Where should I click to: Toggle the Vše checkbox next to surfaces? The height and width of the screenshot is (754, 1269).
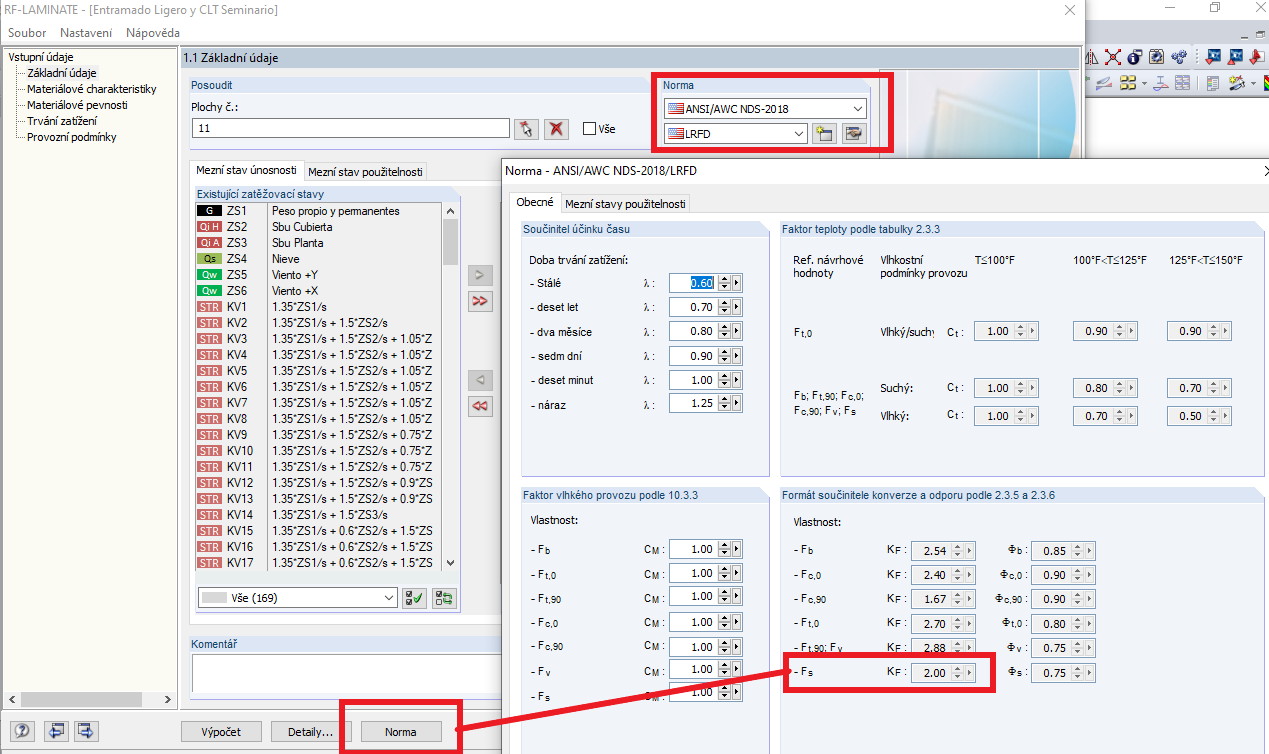click(x=590, y=128)
